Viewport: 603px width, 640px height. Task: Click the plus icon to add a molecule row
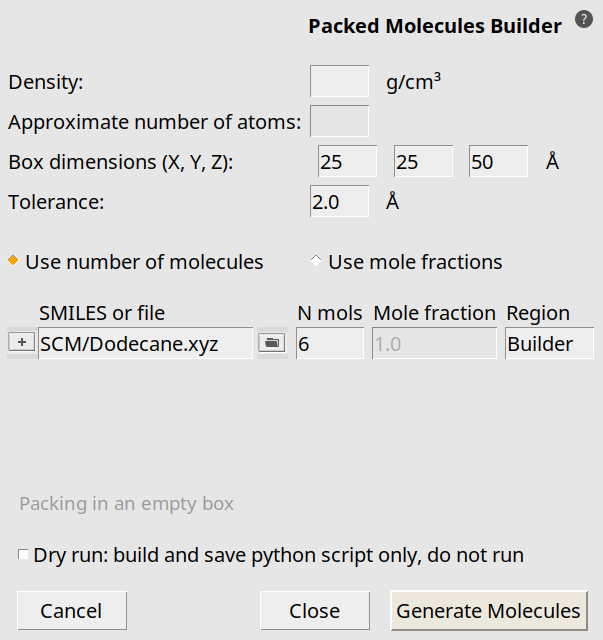tap(21, 342)
